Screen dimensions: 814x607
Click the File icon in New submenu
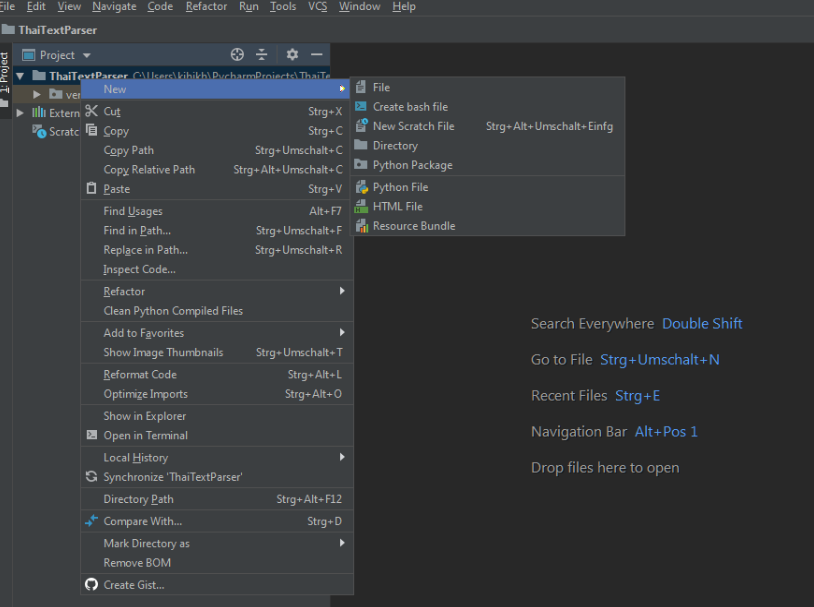[x=361, y=87]
